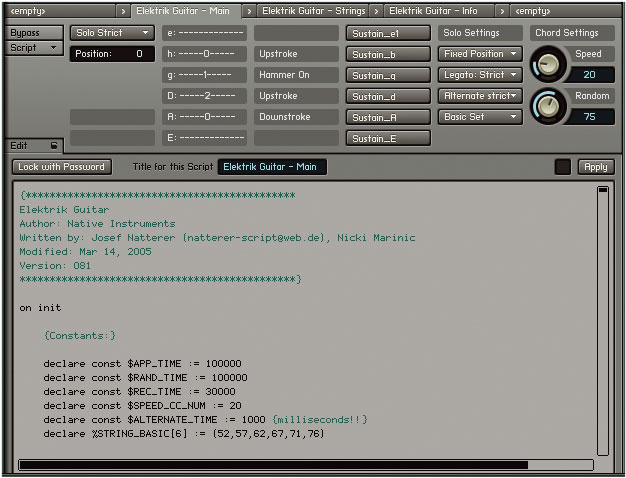Click the h string tablature display
This screenshot has width=626, height=478.
pyautogui.click(x=204, y=54)
